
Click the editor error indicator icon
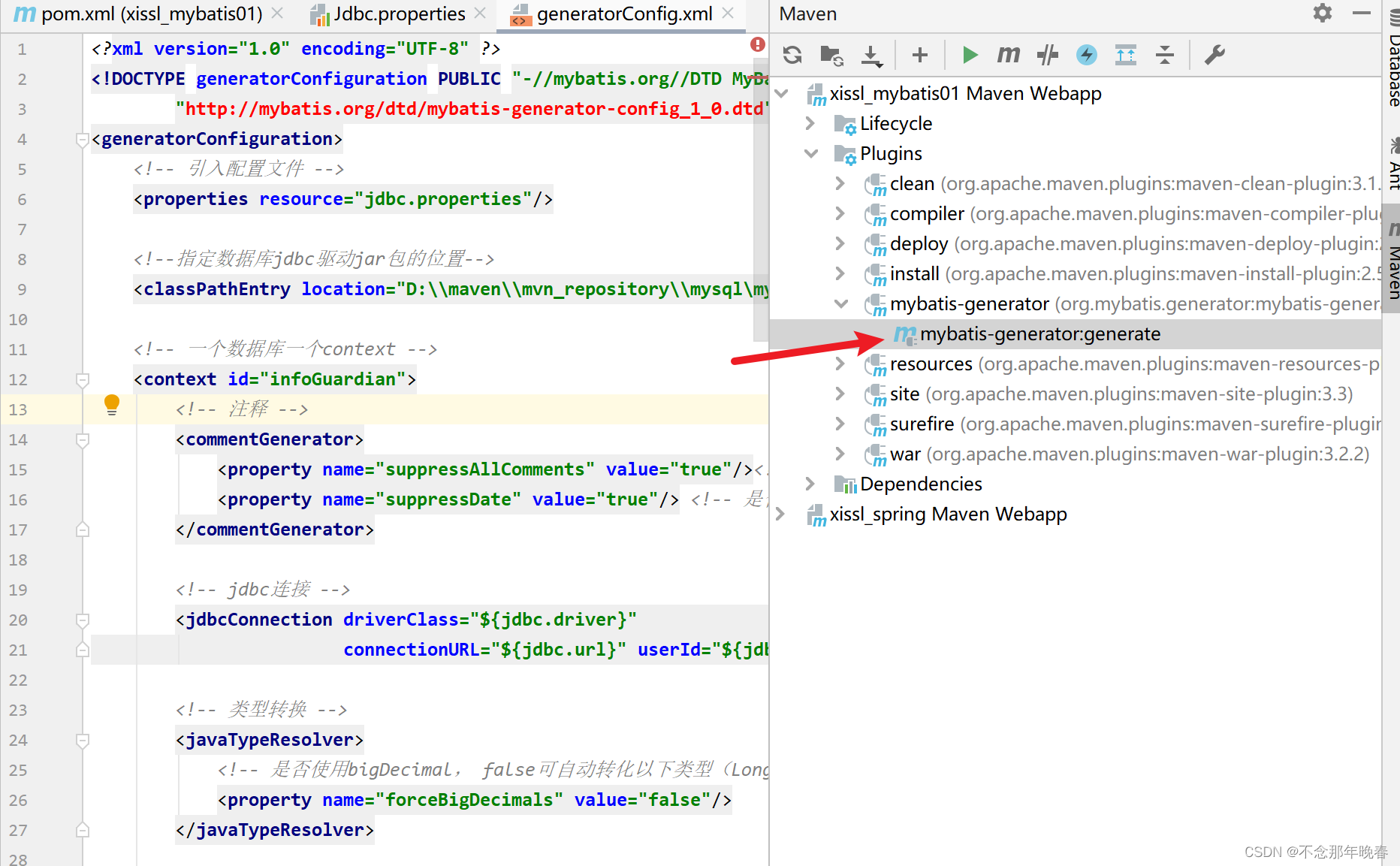758,44
